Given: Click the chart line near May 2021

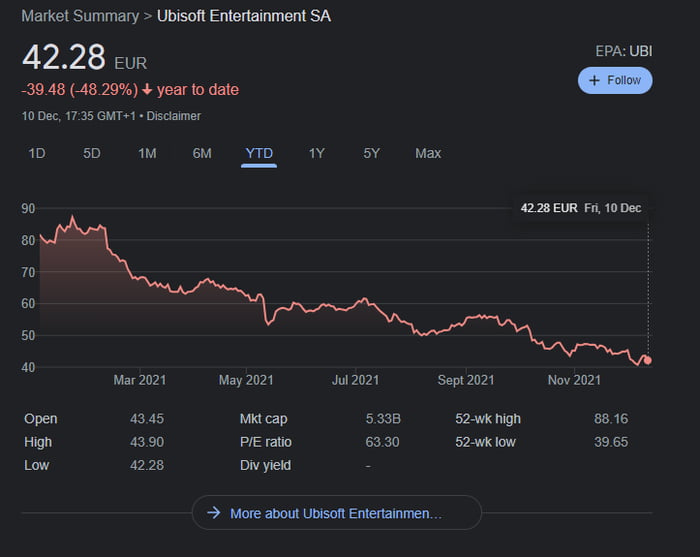Looking at the screenshot, I should pyautogui.click(x=245, y=292).
